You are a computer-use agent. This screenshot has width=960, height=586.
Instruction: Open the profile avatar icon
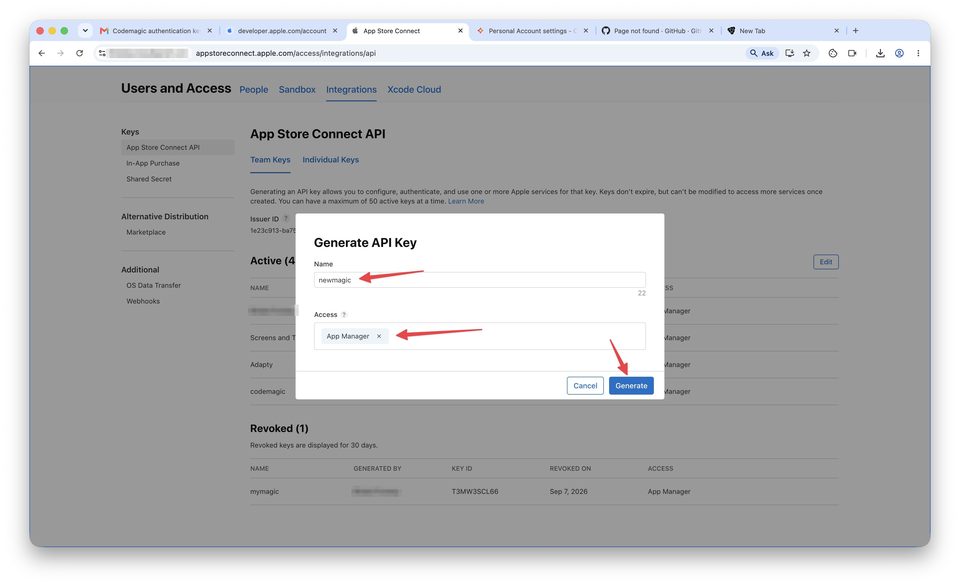[899, 53]
